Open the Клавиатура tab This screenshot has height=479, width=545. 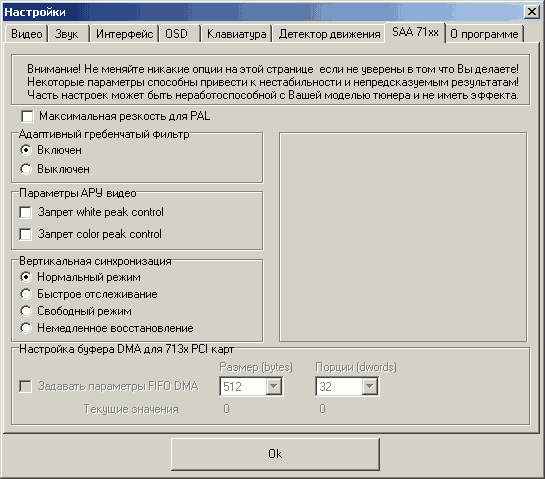[x=236, y=34]
